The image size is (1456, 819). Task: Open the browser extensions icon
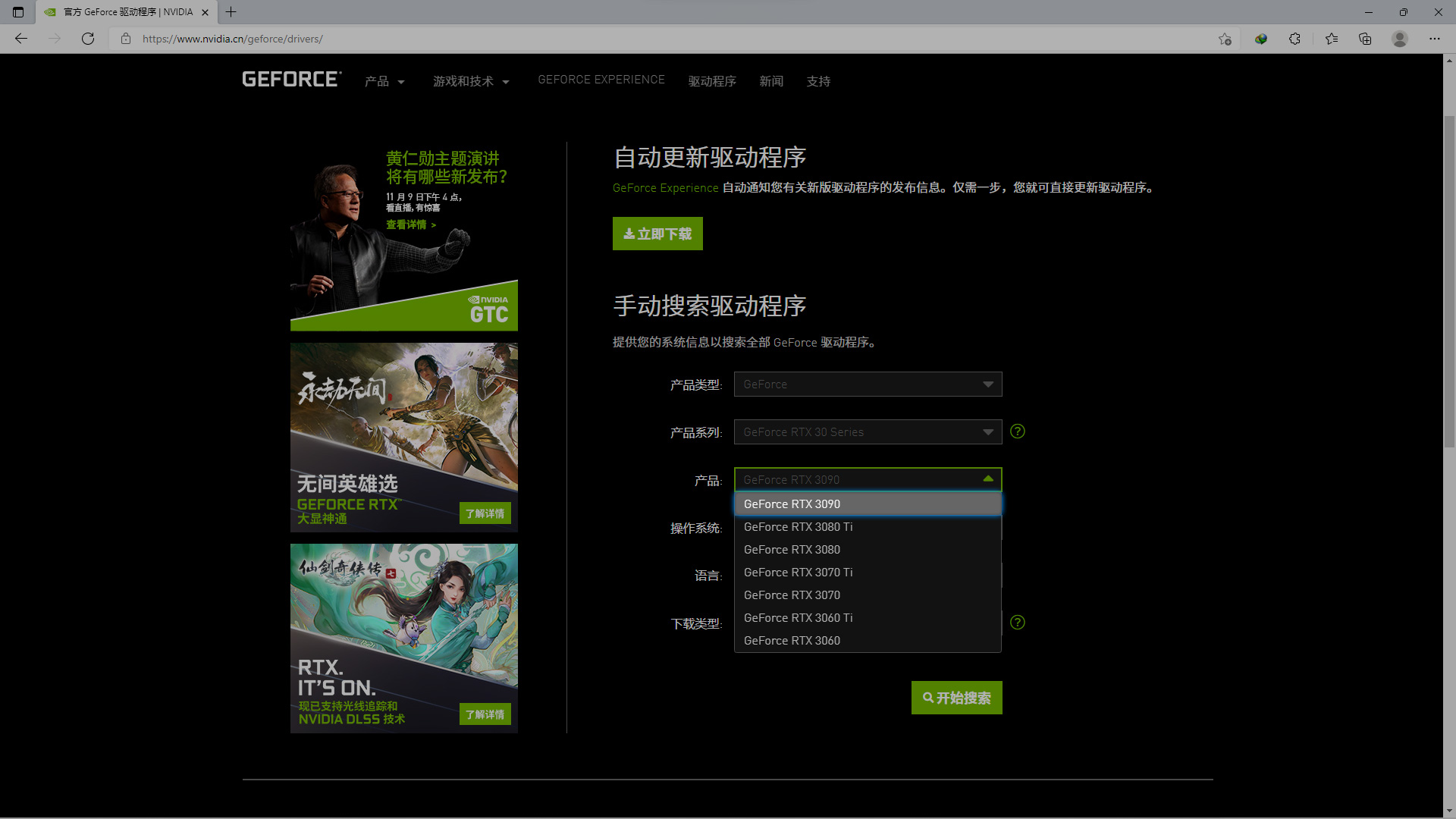pyautogui.click(x=1294, y=39)
